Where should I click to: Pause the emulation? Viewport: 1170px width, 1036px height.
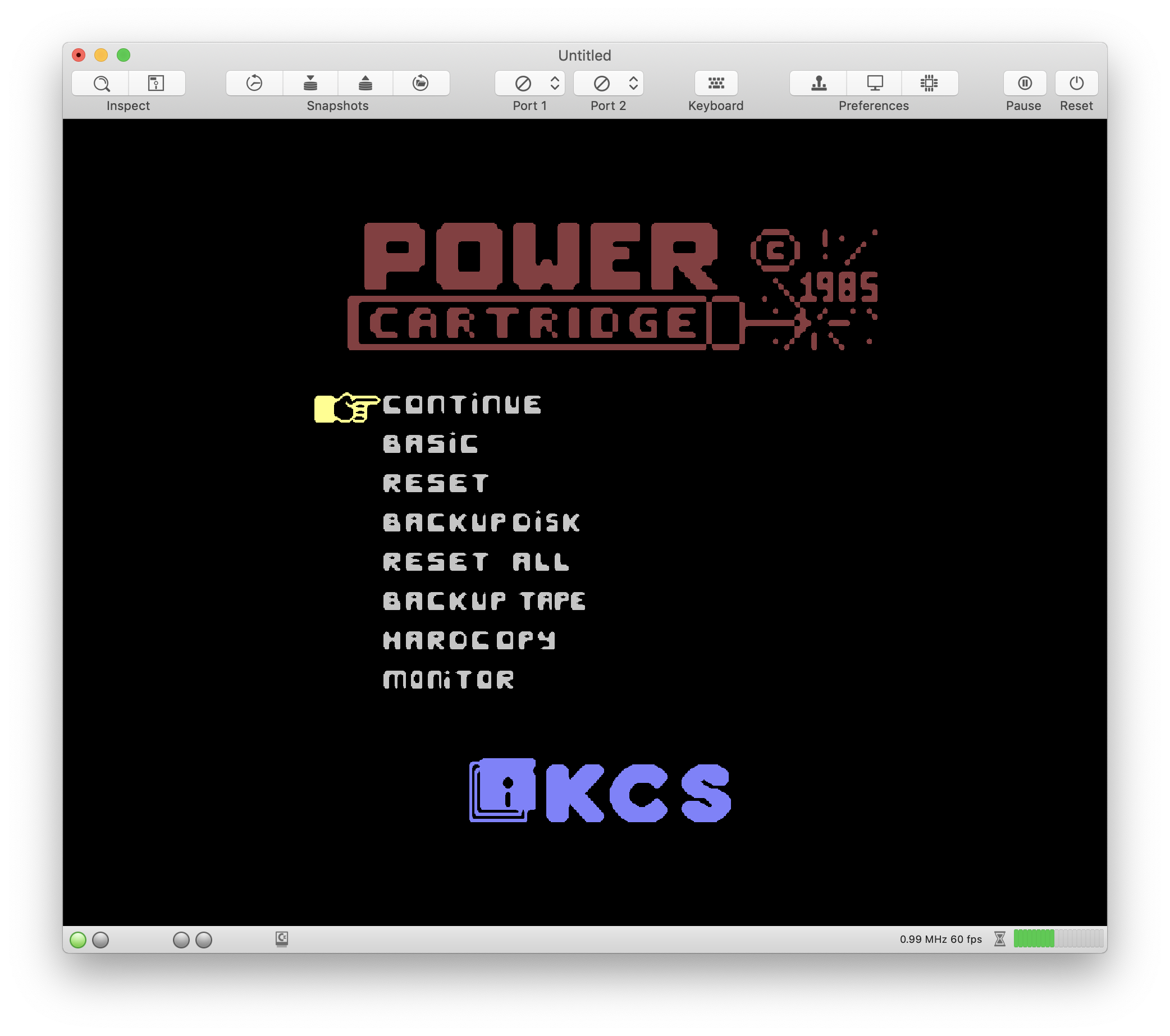pyautogui.click(x=1025, y=84)
